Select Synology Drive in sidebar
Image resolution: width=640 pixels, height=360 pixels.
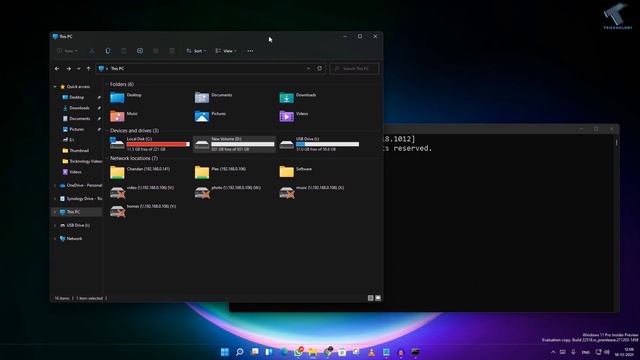click(84, 198)
